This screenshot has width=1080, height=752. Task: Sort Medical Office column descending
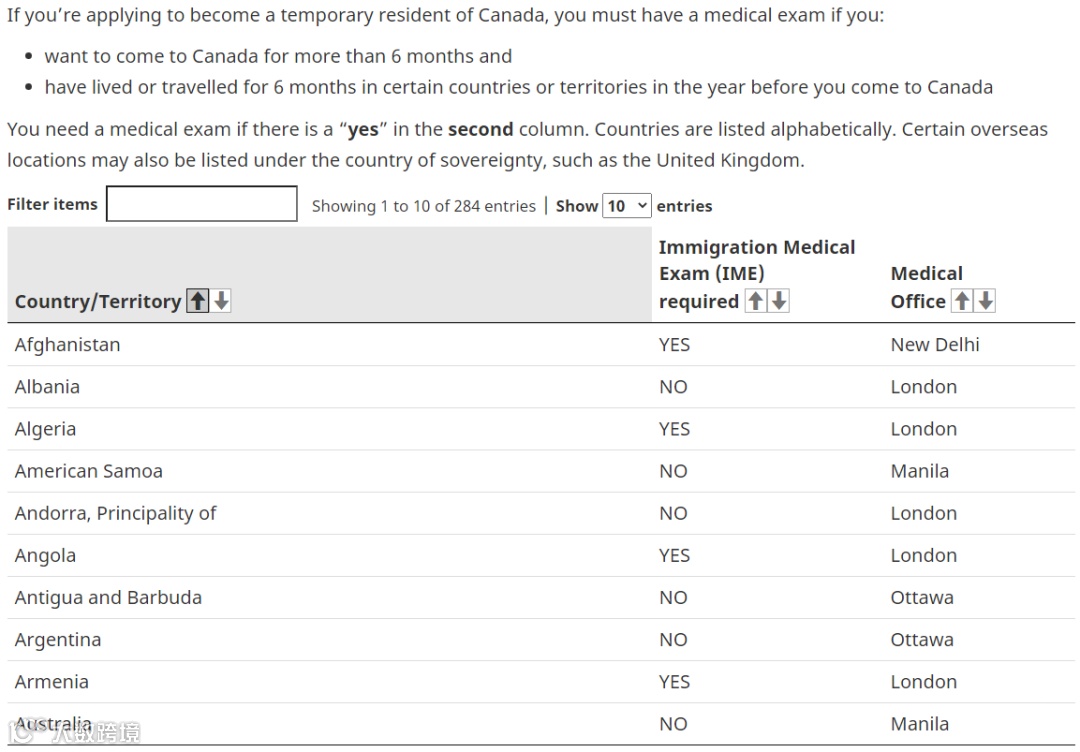pyautogui.click(x=985, y=301)
